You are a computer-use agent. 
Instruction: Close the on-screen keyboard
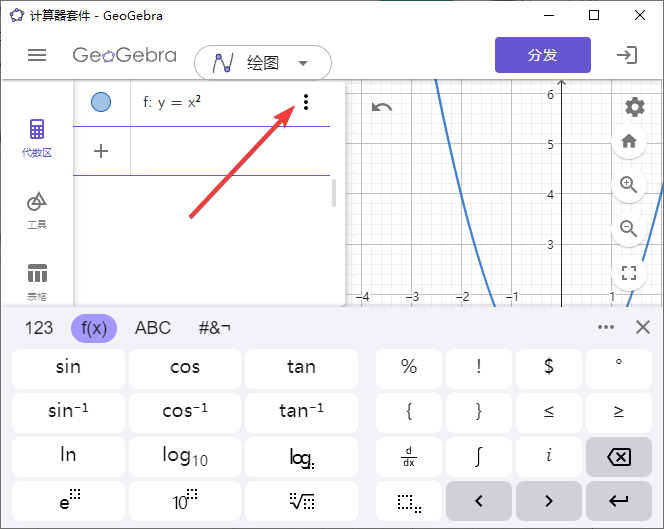[x=643, y=327]
